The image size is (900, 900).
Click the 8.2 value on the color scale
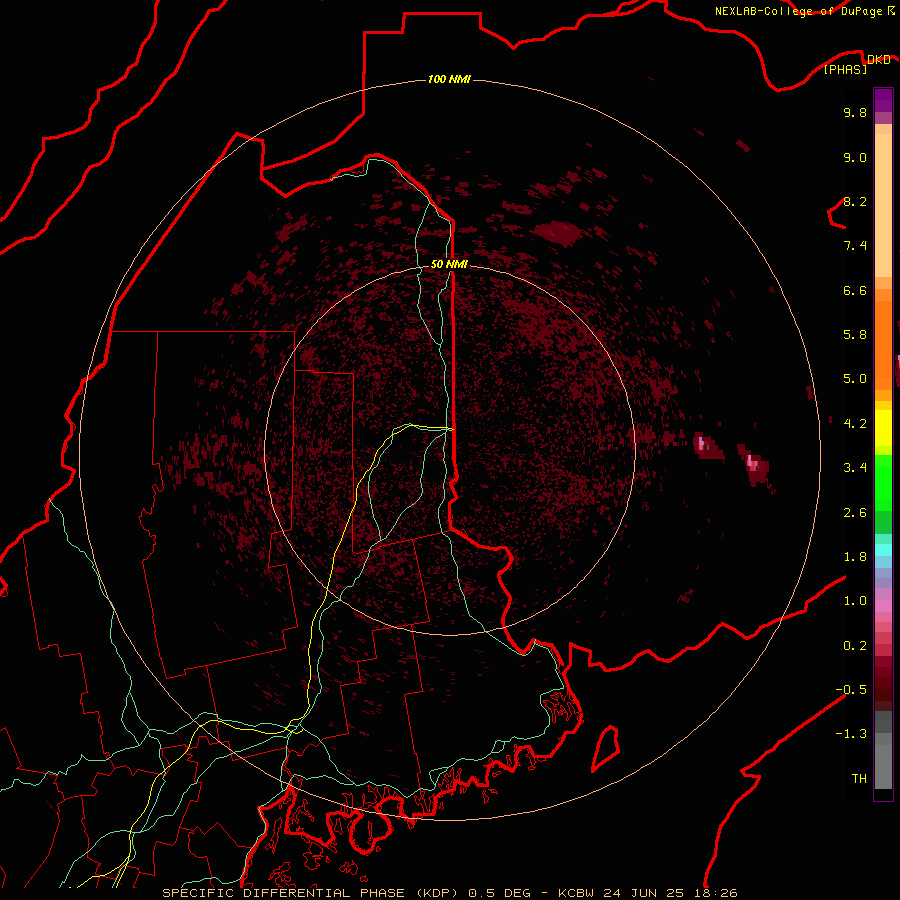pos(855,201)
